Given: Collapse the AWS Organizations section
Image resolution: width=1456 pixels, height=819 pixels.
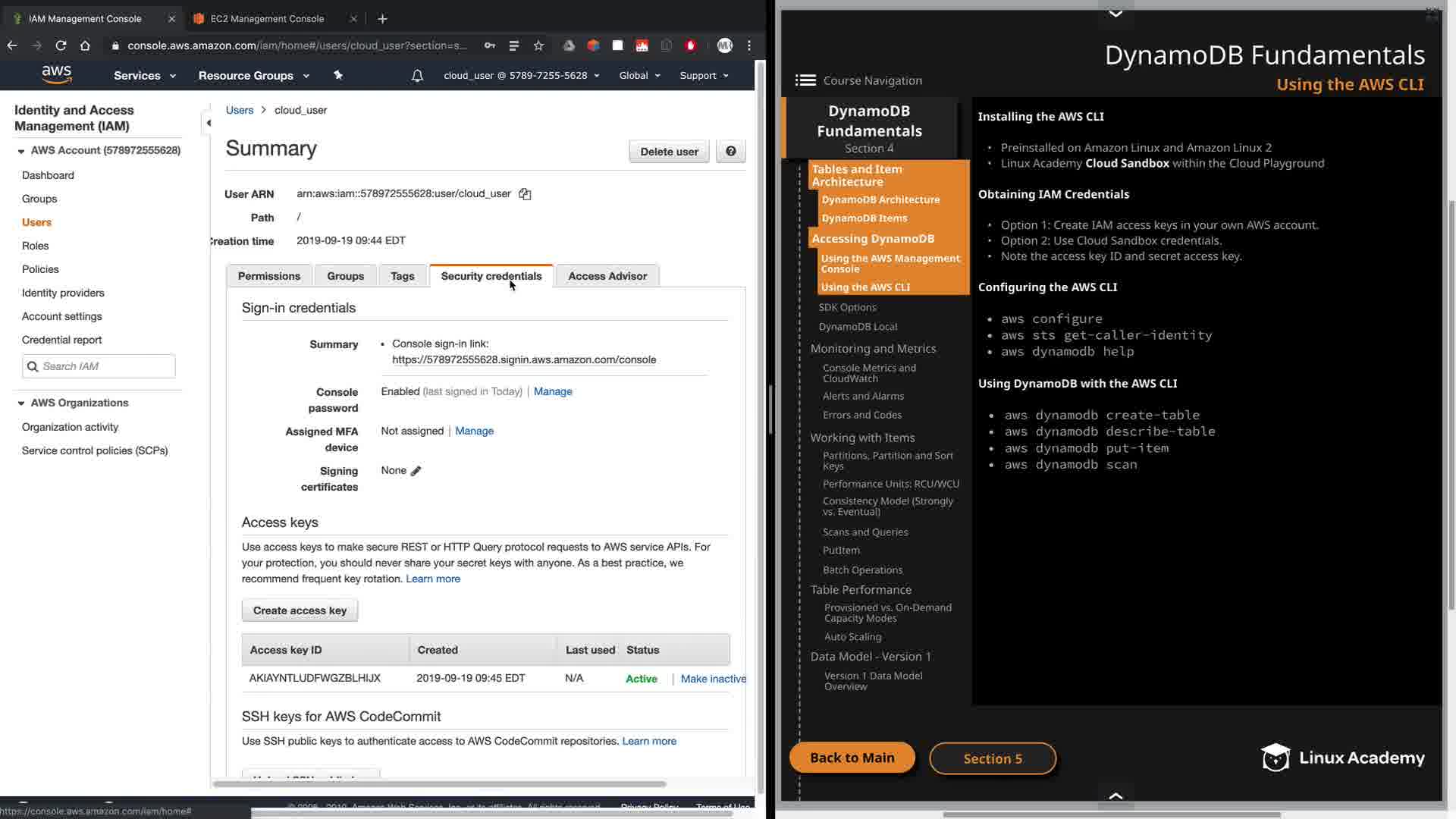Looking at the screenshot, I should tap(21, 403).
